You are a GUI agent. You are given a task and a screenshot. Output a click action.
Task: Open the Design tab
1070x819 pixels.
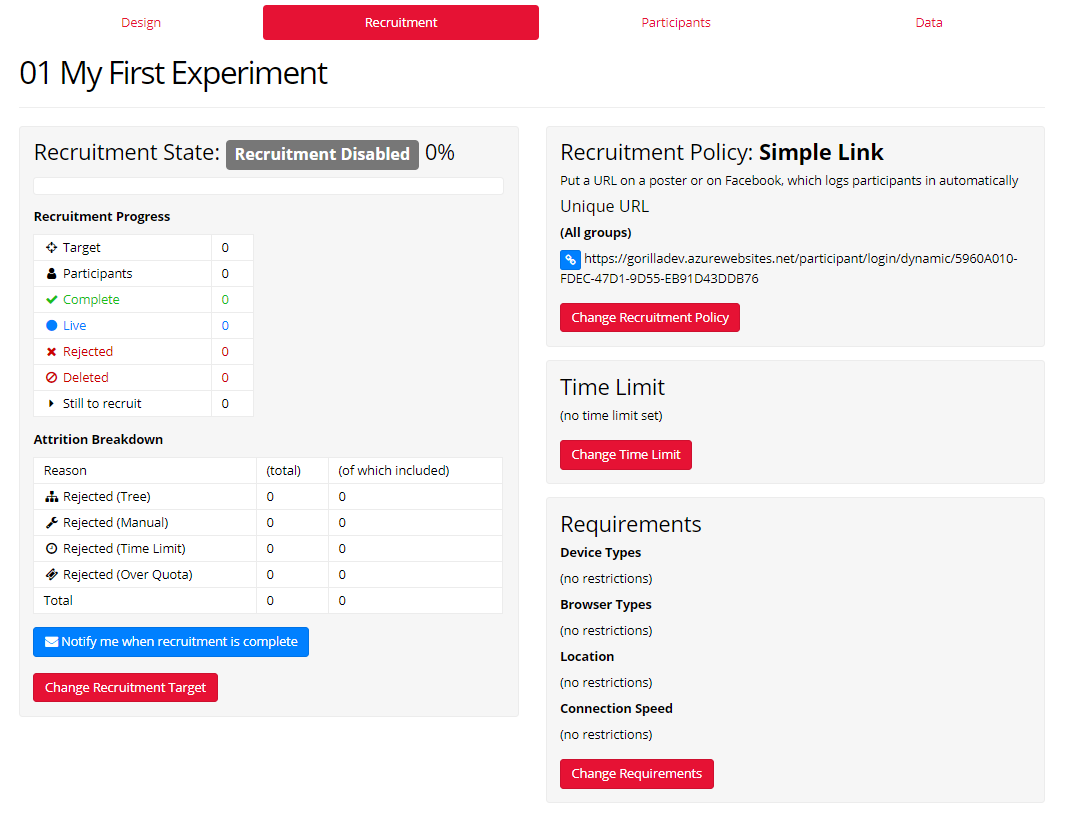point(141,23)
